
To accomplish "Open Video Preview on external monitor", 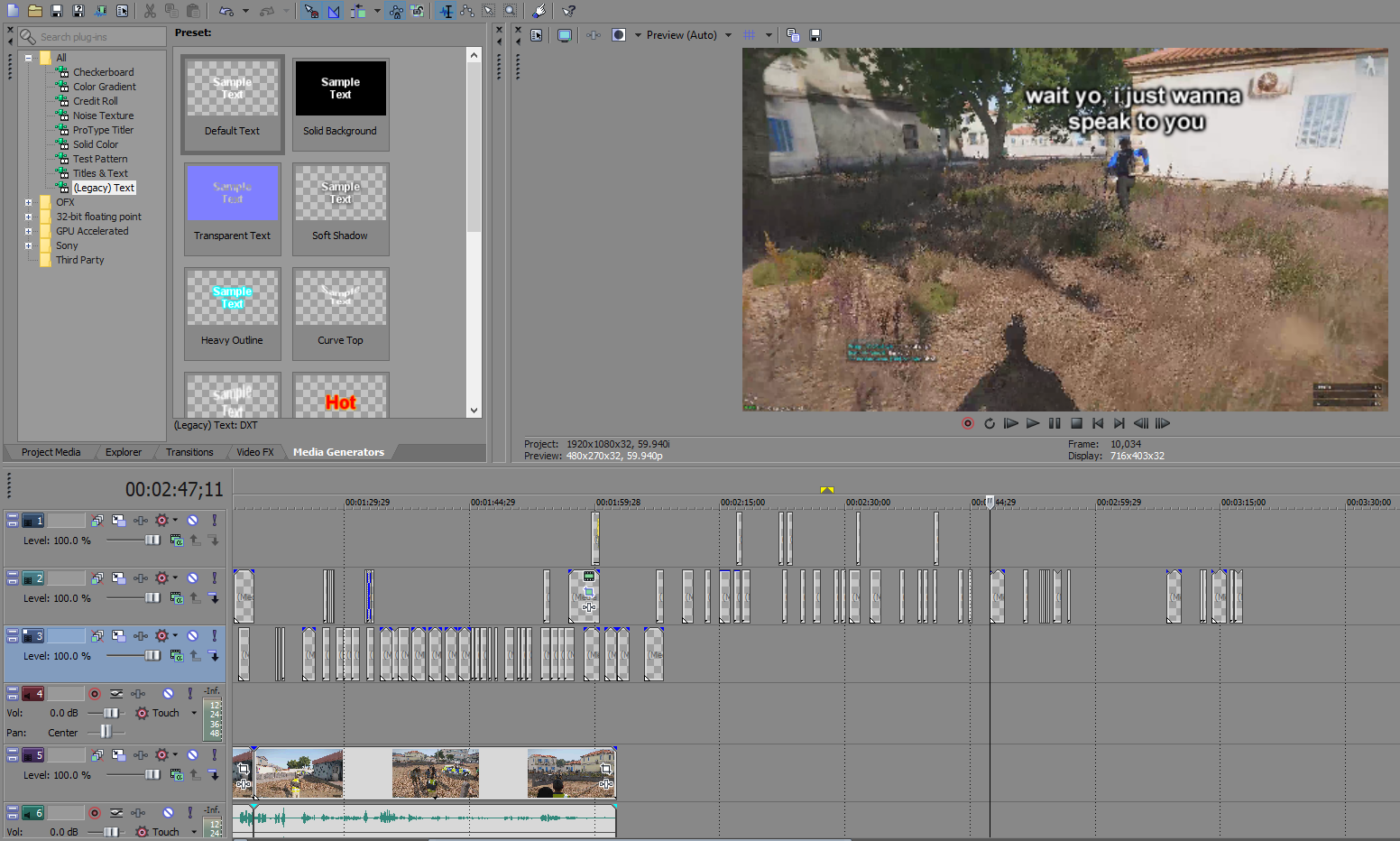I will click(x=565, y=35).
